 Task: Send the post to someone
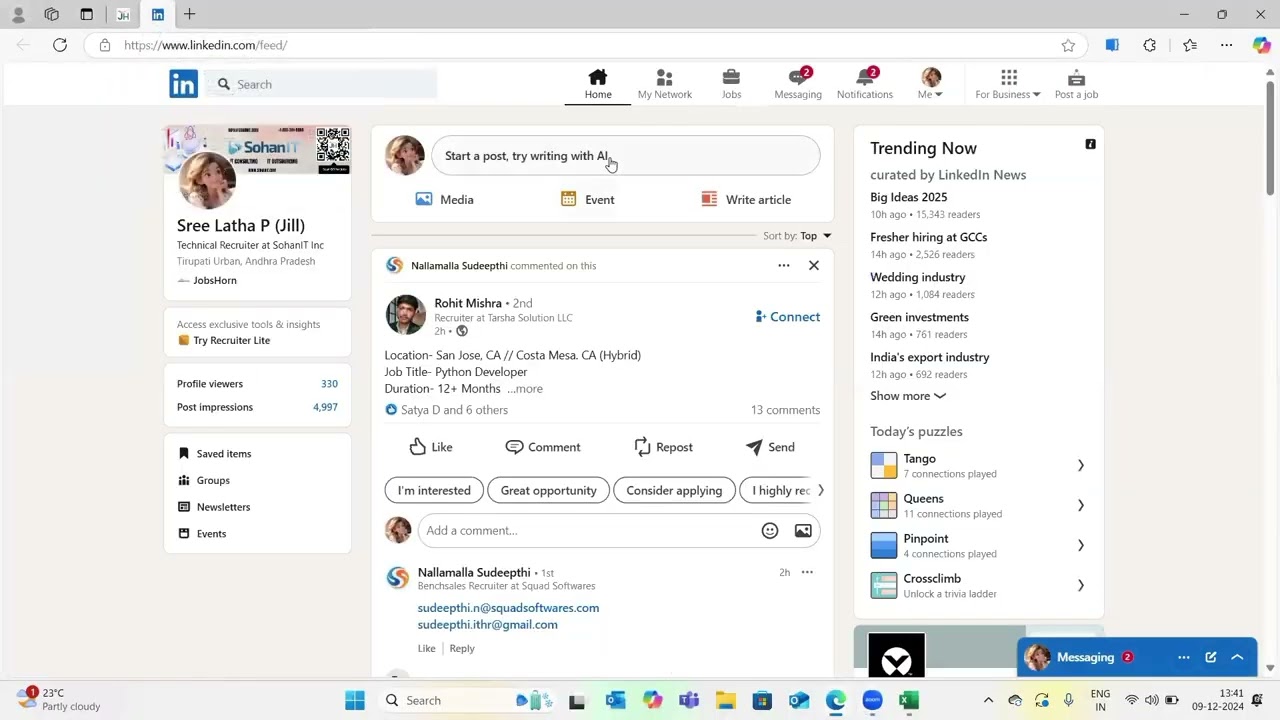click(770, 447)
